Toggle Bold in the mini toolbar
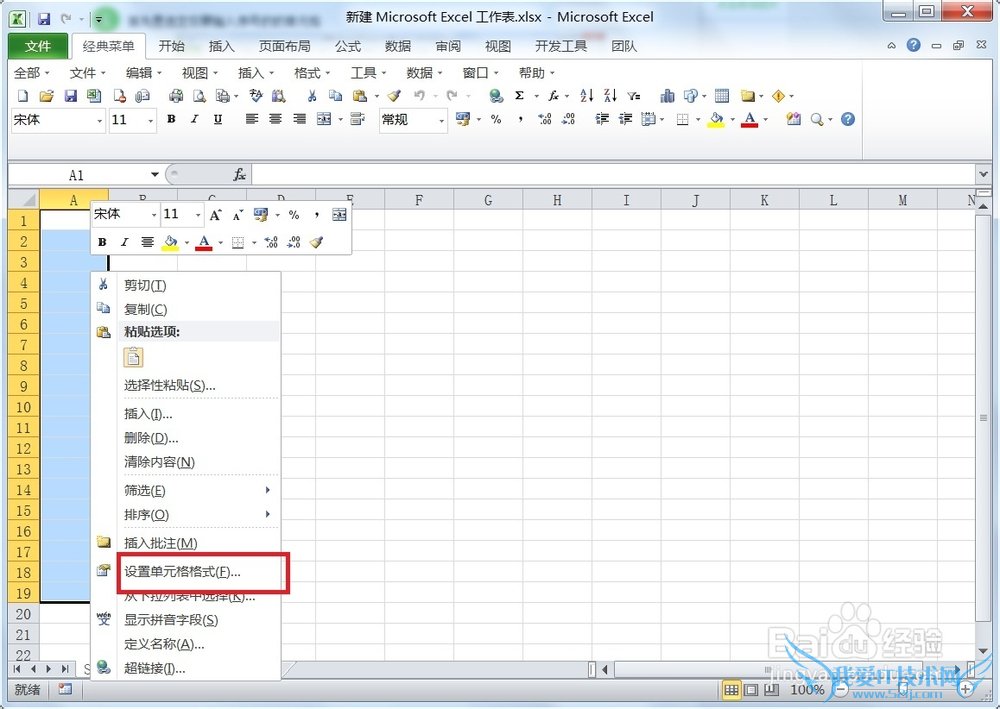The image size is (1000, 709). (102, 242)
